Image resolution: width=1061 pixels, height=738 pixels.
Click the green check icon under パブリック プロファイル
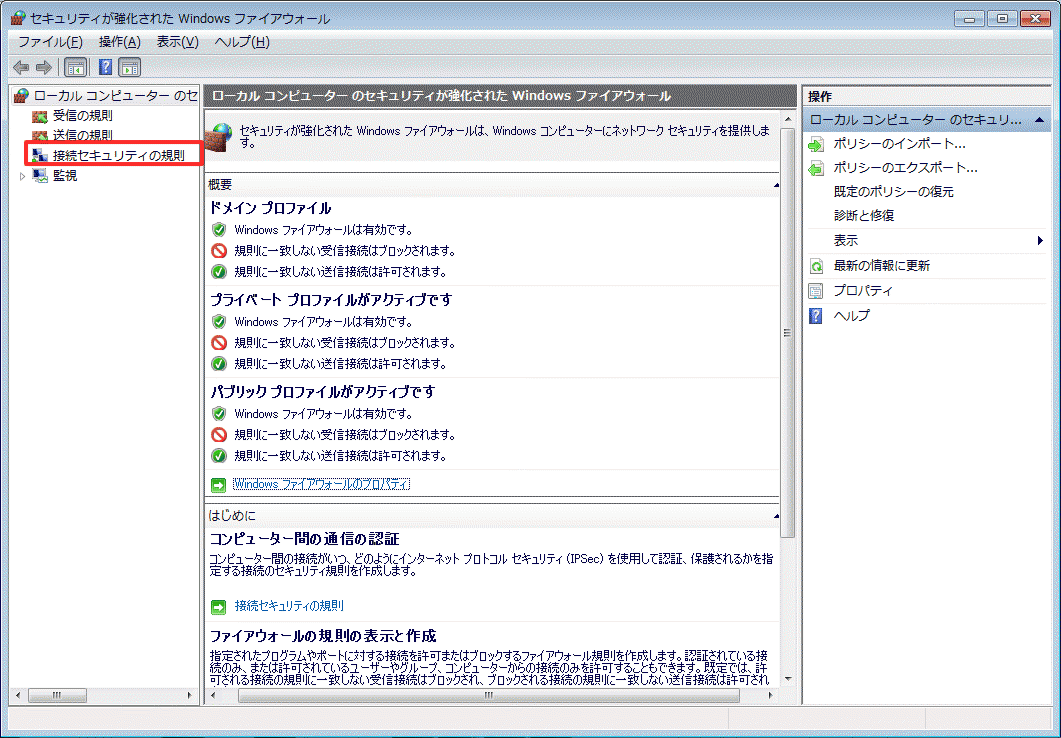coord(219,456)
